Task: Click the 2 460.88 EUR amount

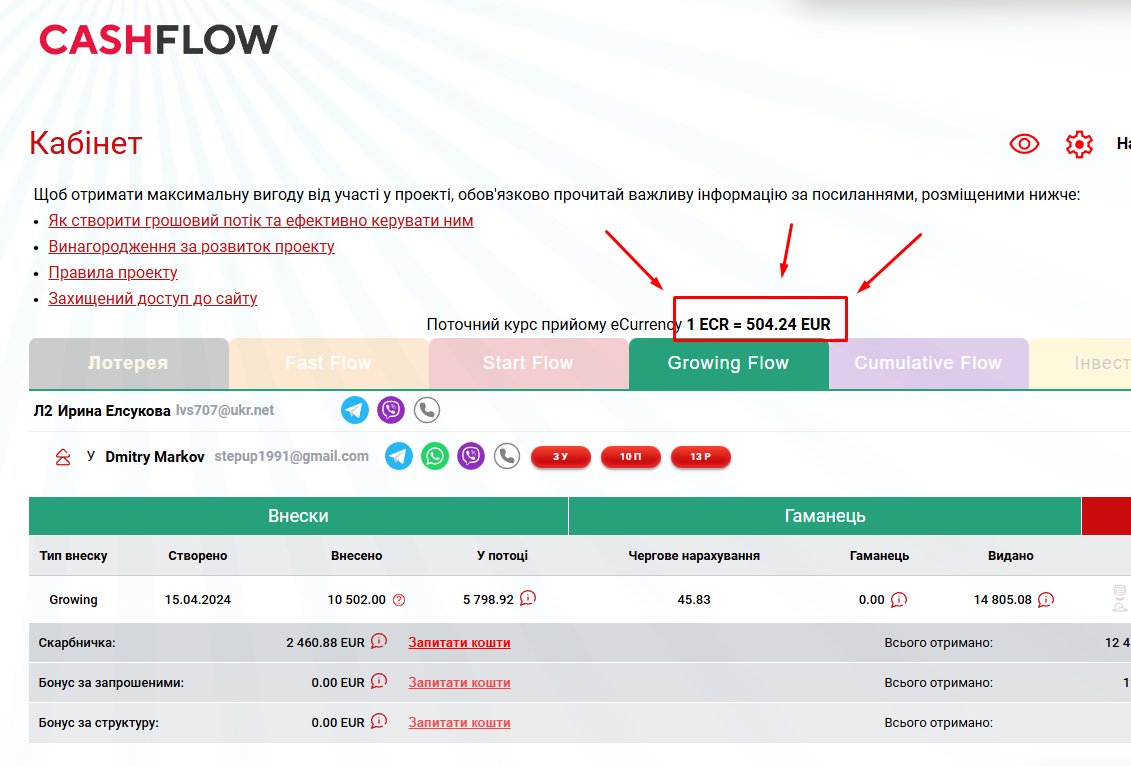Action: 325,643
